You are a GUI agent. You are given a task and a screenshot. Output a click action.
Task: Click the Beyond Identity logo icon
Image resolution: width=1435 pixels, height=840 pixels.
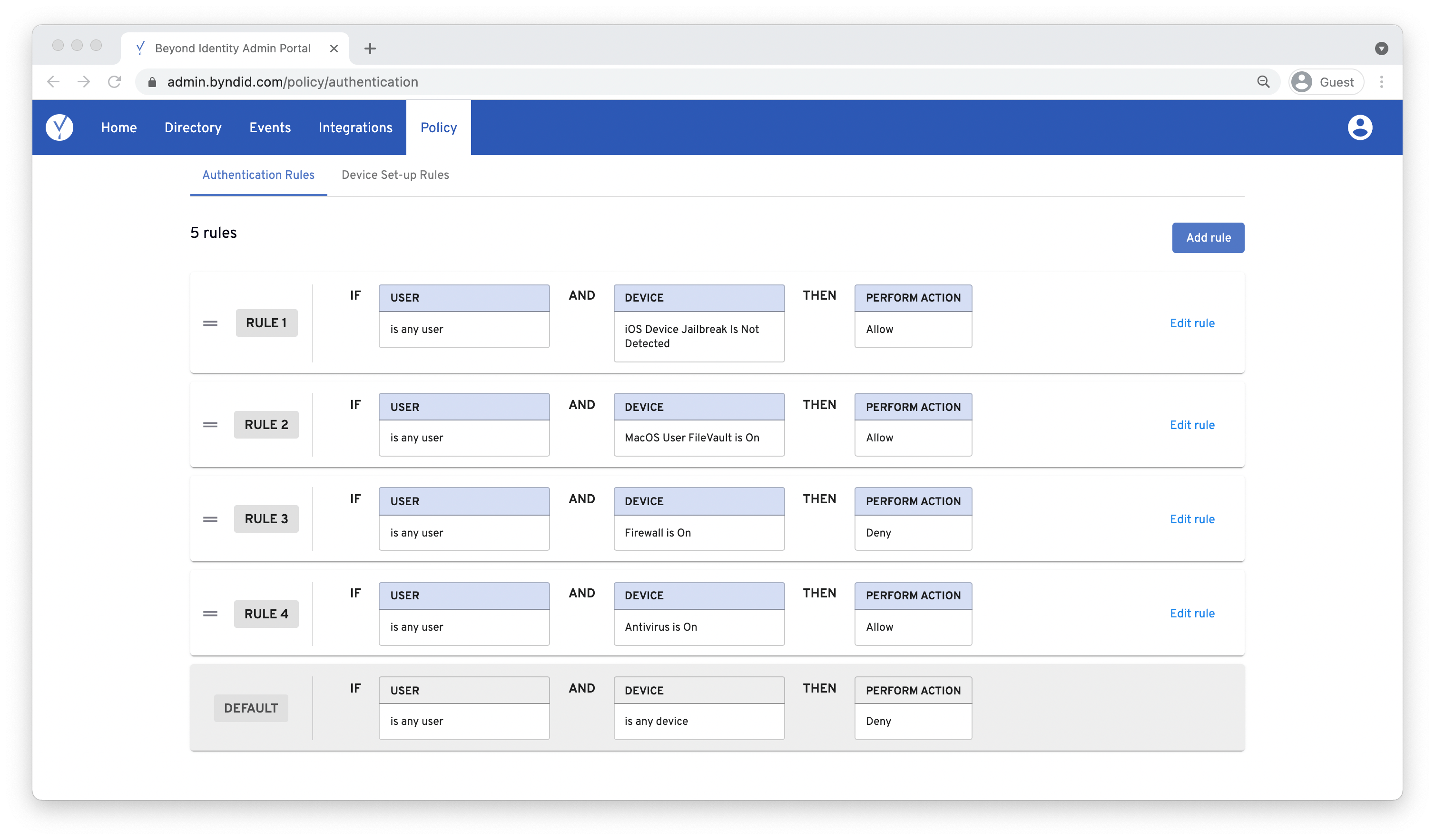pos(59,127)
